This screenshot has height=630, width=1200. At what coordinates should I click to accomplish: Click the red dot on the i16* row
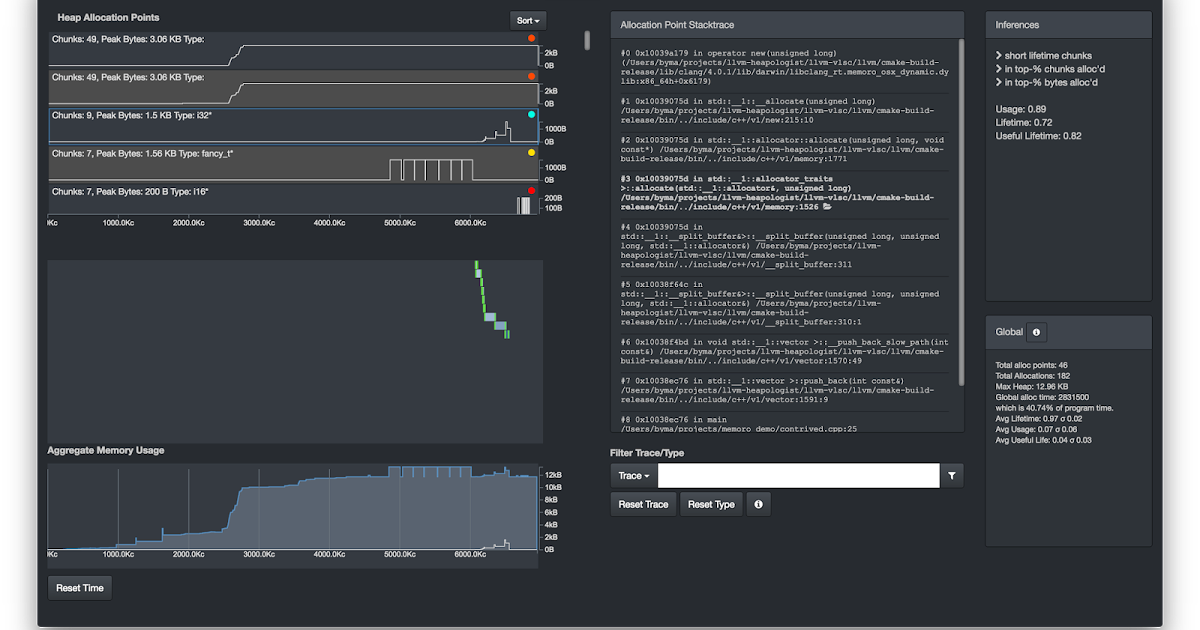coord(532,191)
